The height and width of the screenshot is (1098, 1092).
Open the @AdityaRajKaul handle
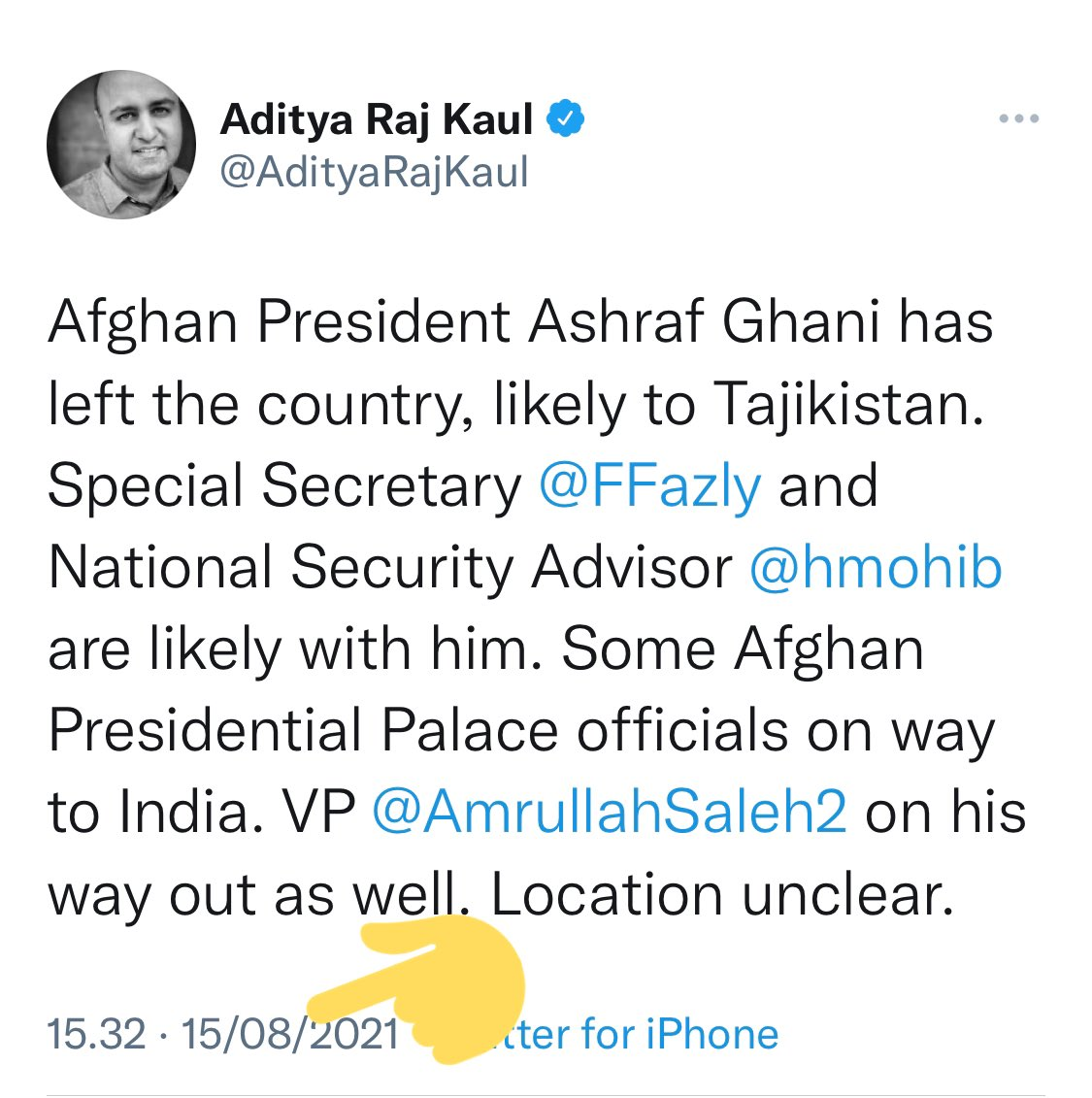click(x=374, y=172)
